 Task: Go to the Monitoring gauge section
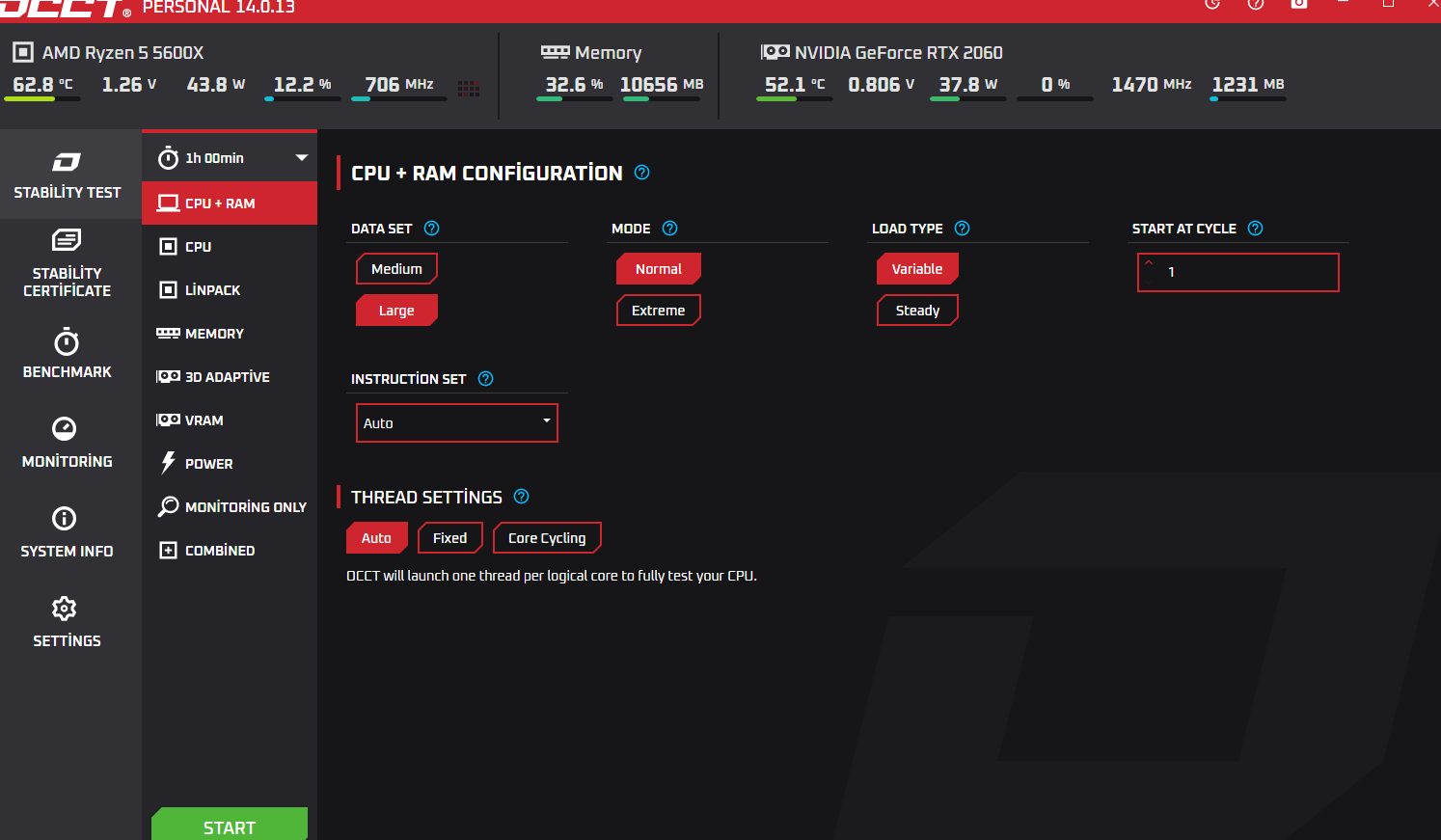tap(67, 444)
